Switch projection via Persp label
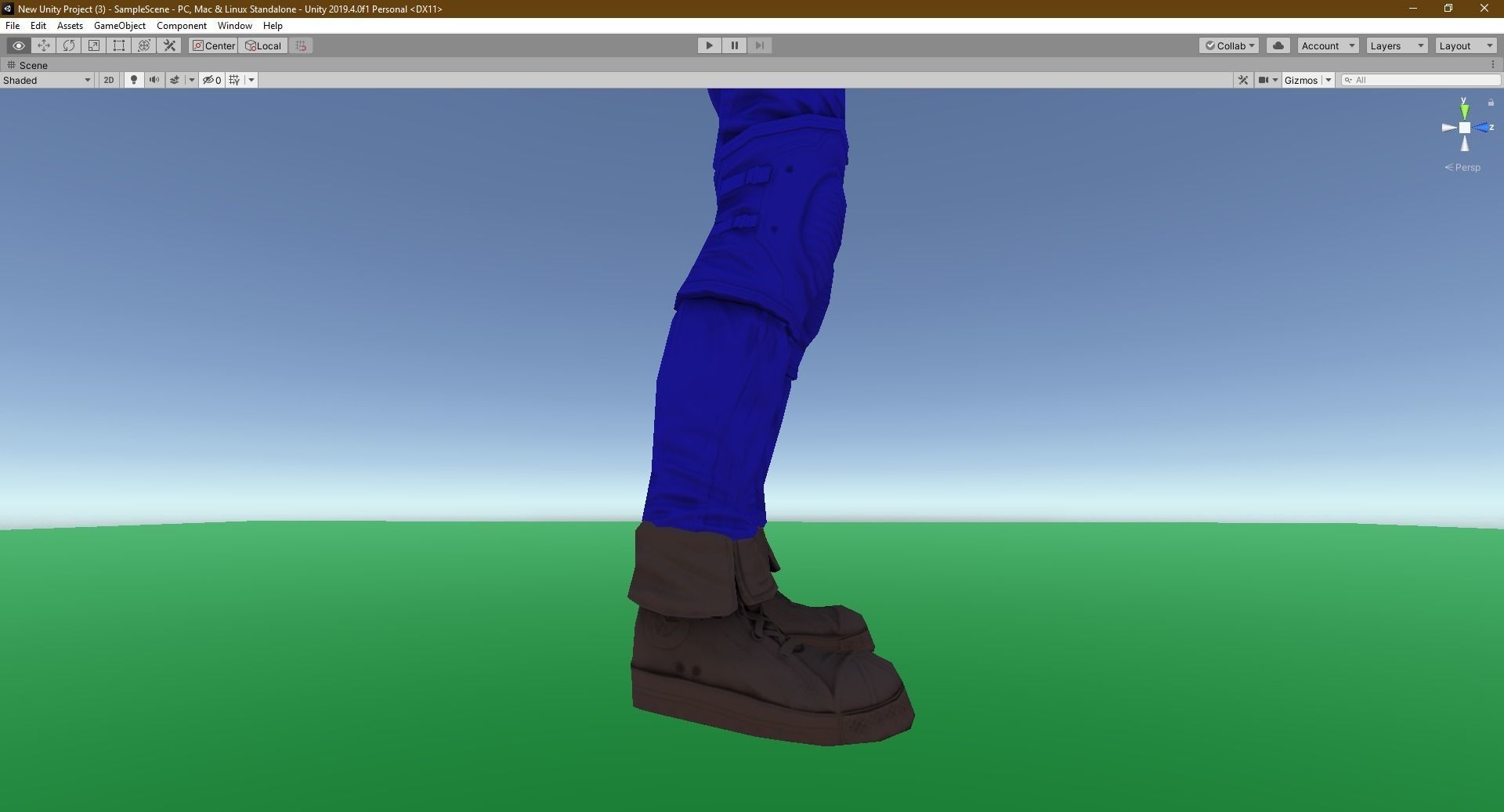This screenshot has height=812, width=1504. click(x=1462, y=168)
